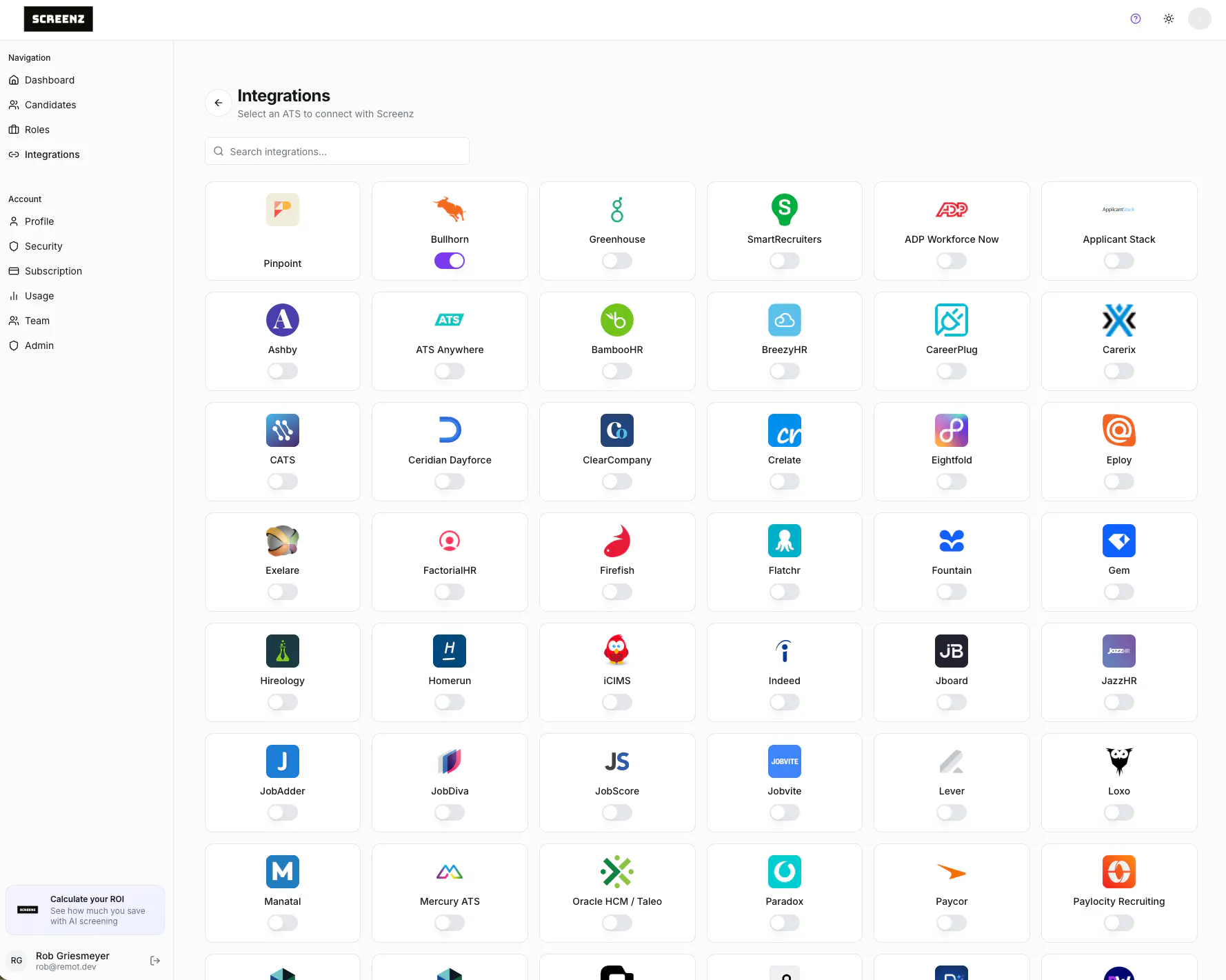Click the Greenhouse logo icon
The width and height of the screenshot is (1226, 980).
pyautogui.click(x=617, y=210)
